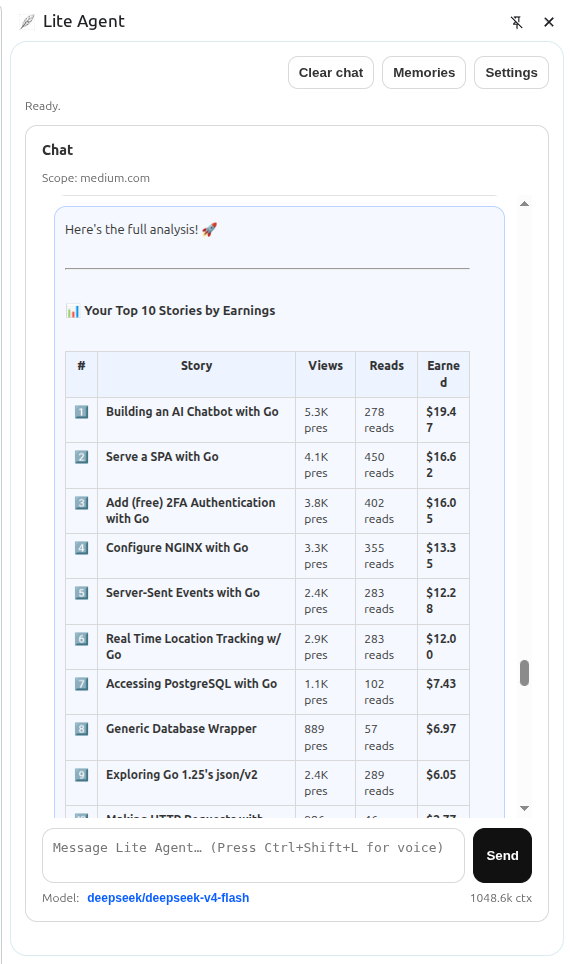
Task: Click the number 7 rank icon
Action: pyautogui.click(x=81, y=684)
